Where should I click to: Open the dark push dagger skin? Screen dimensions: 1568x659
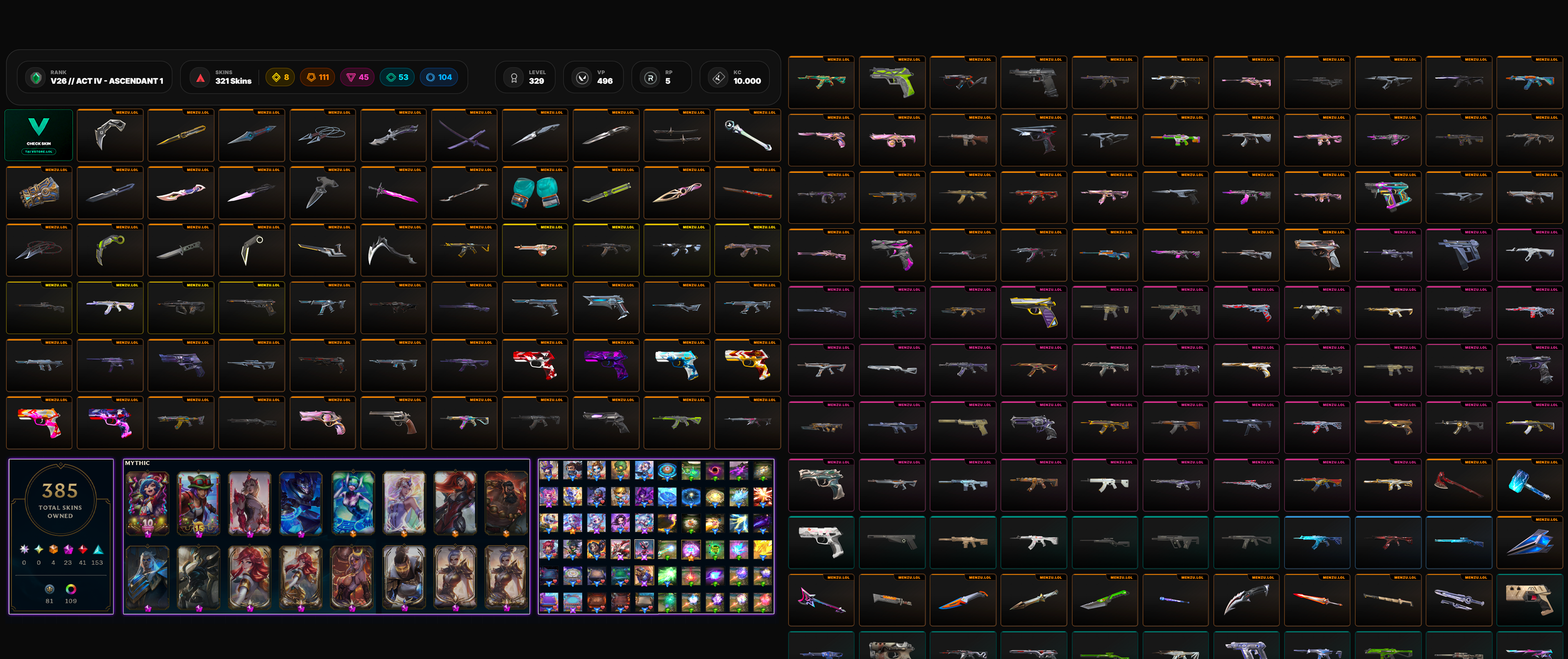coord(322,193)
